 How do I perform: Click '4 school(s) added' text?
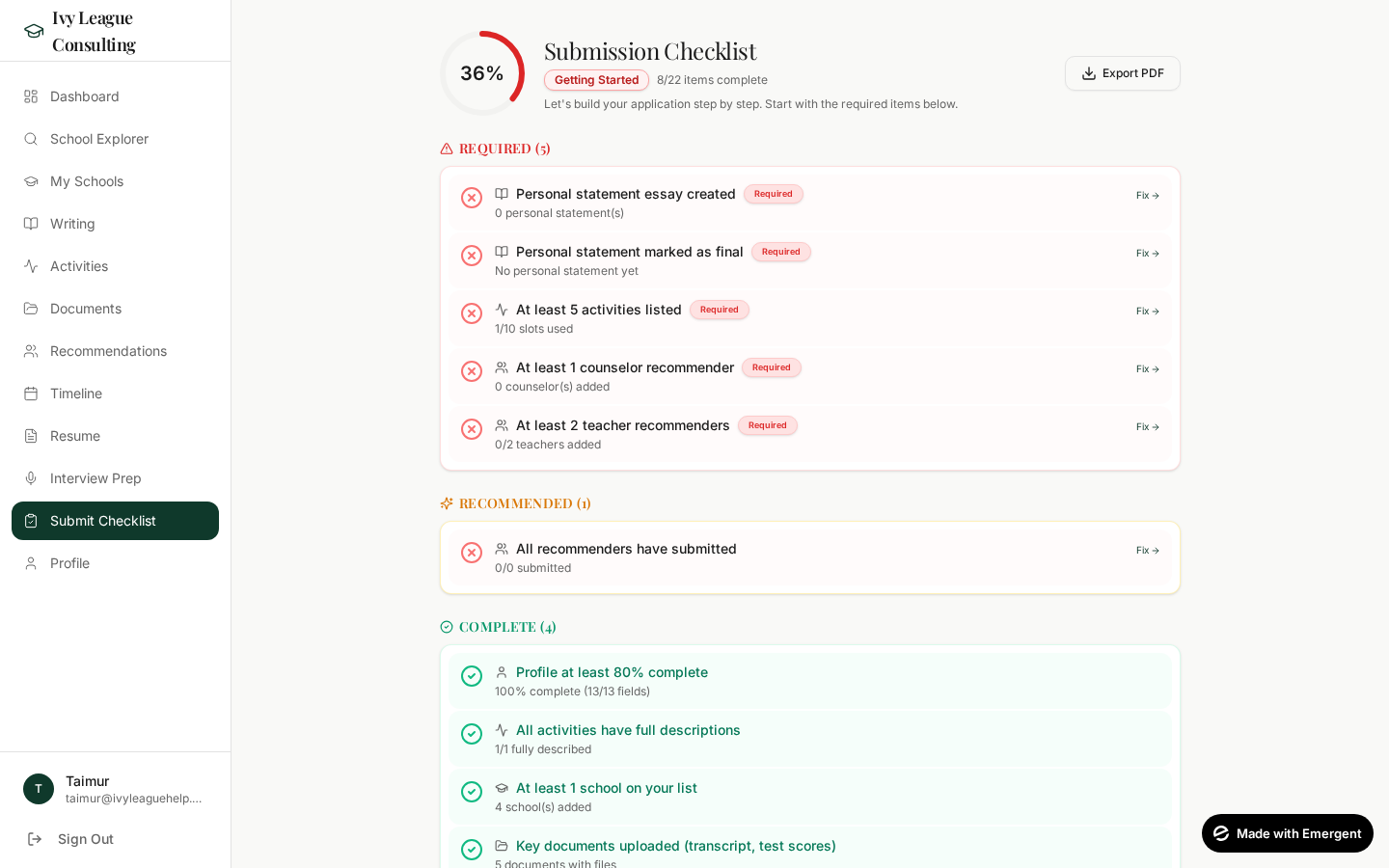point(543,807)
